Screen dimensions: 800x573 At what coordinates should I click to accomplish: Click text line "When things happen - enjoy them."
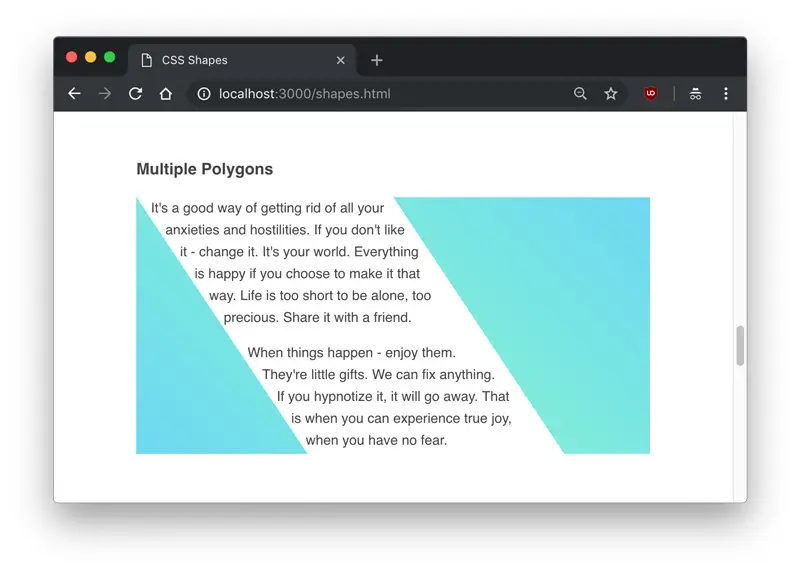352,353
